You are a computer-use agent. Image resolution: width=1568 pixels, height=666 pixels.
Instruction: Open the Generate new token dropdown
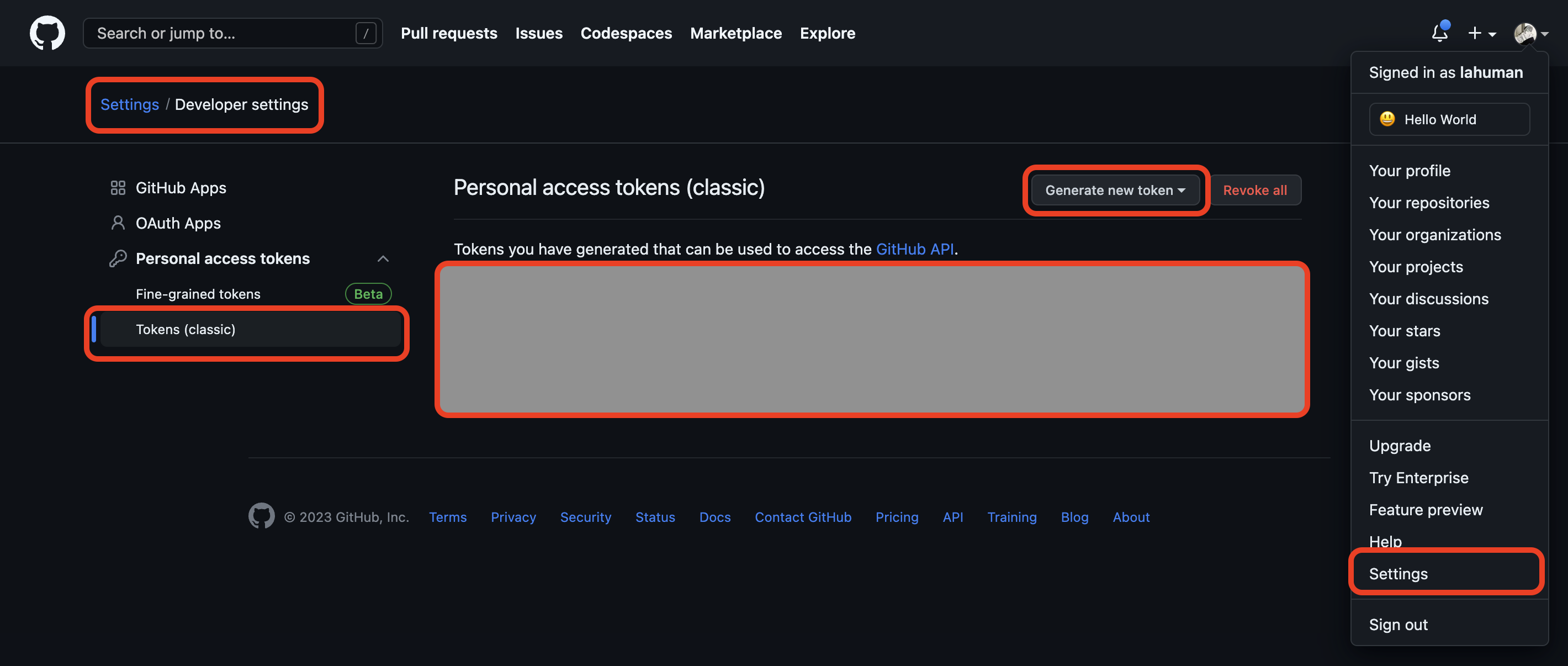click(x=1115, y=190)
